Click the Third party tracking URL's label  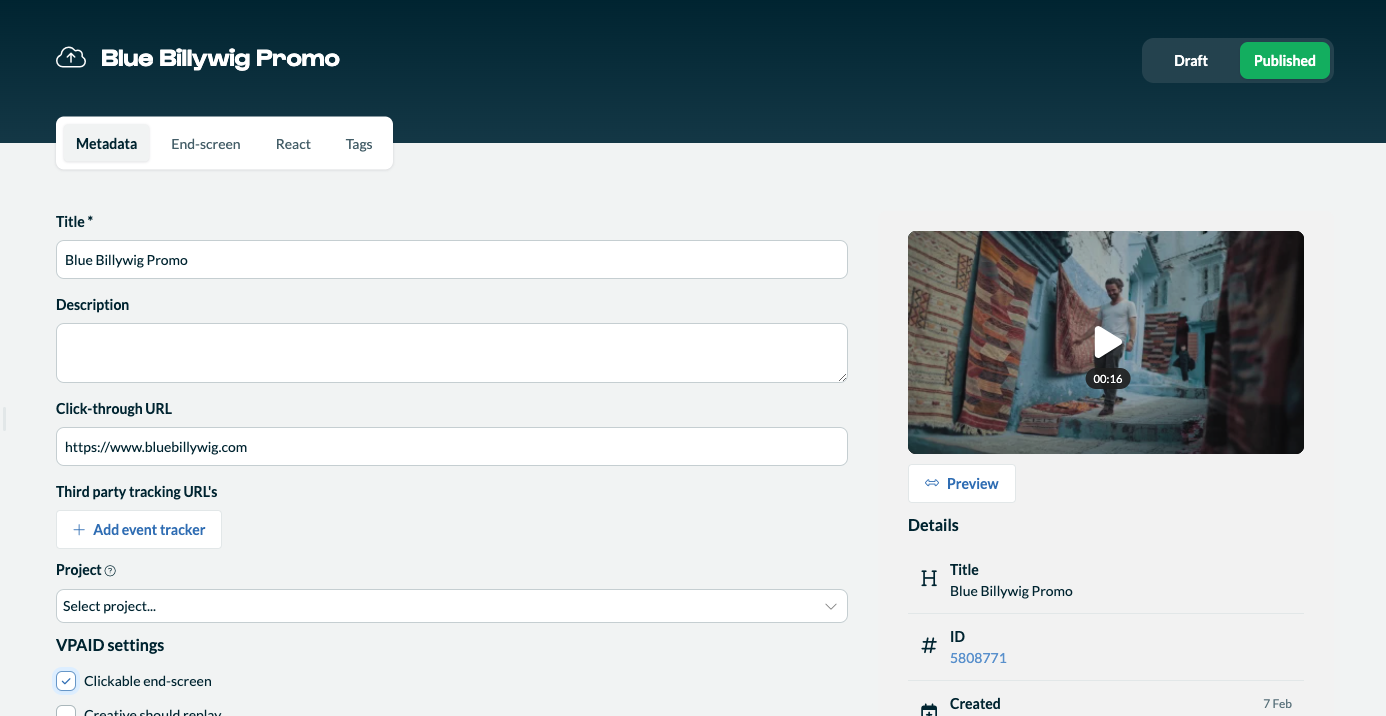click(137, 492)
